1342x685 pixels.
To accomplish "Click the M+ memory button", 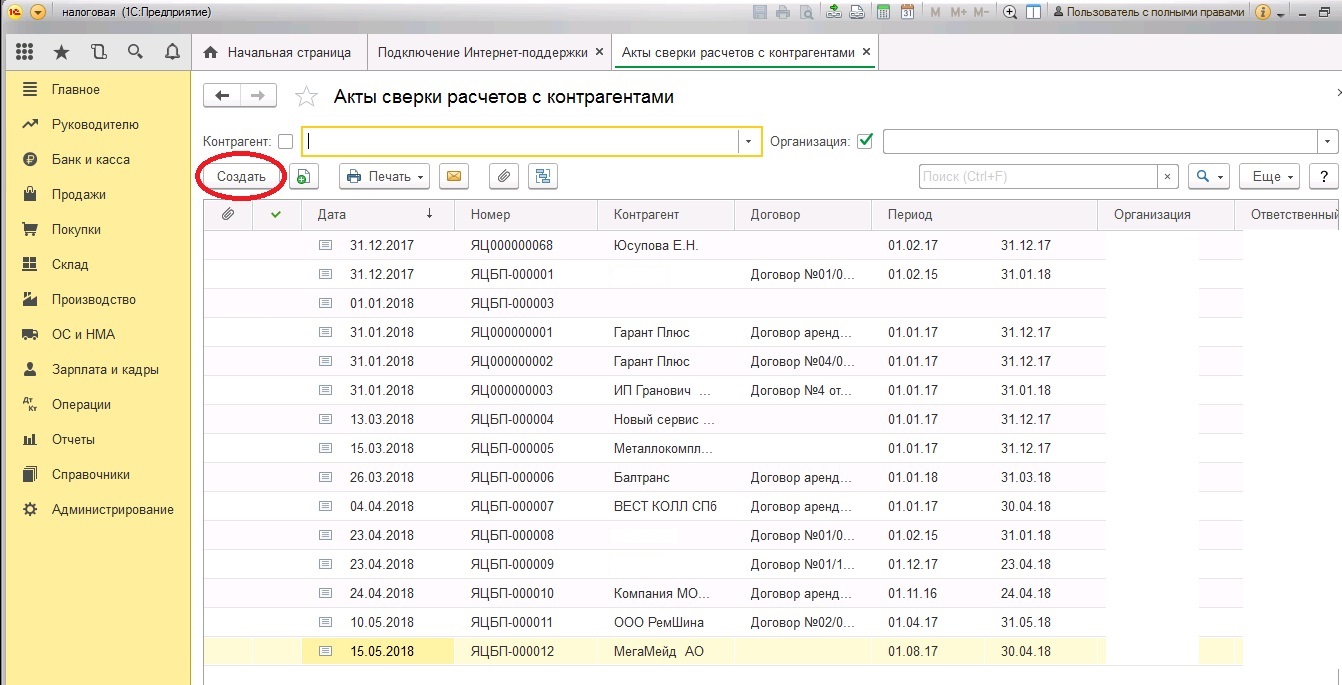I will point(958,12).
